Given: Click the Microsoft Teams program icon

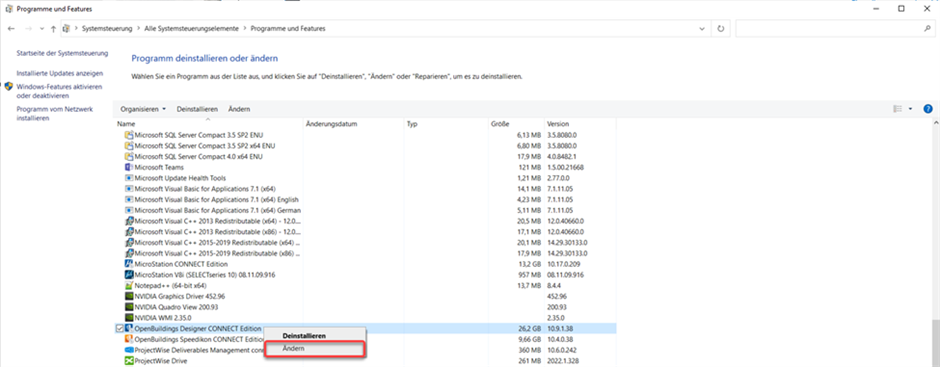Looking at the screenshot, I should 128,167.
